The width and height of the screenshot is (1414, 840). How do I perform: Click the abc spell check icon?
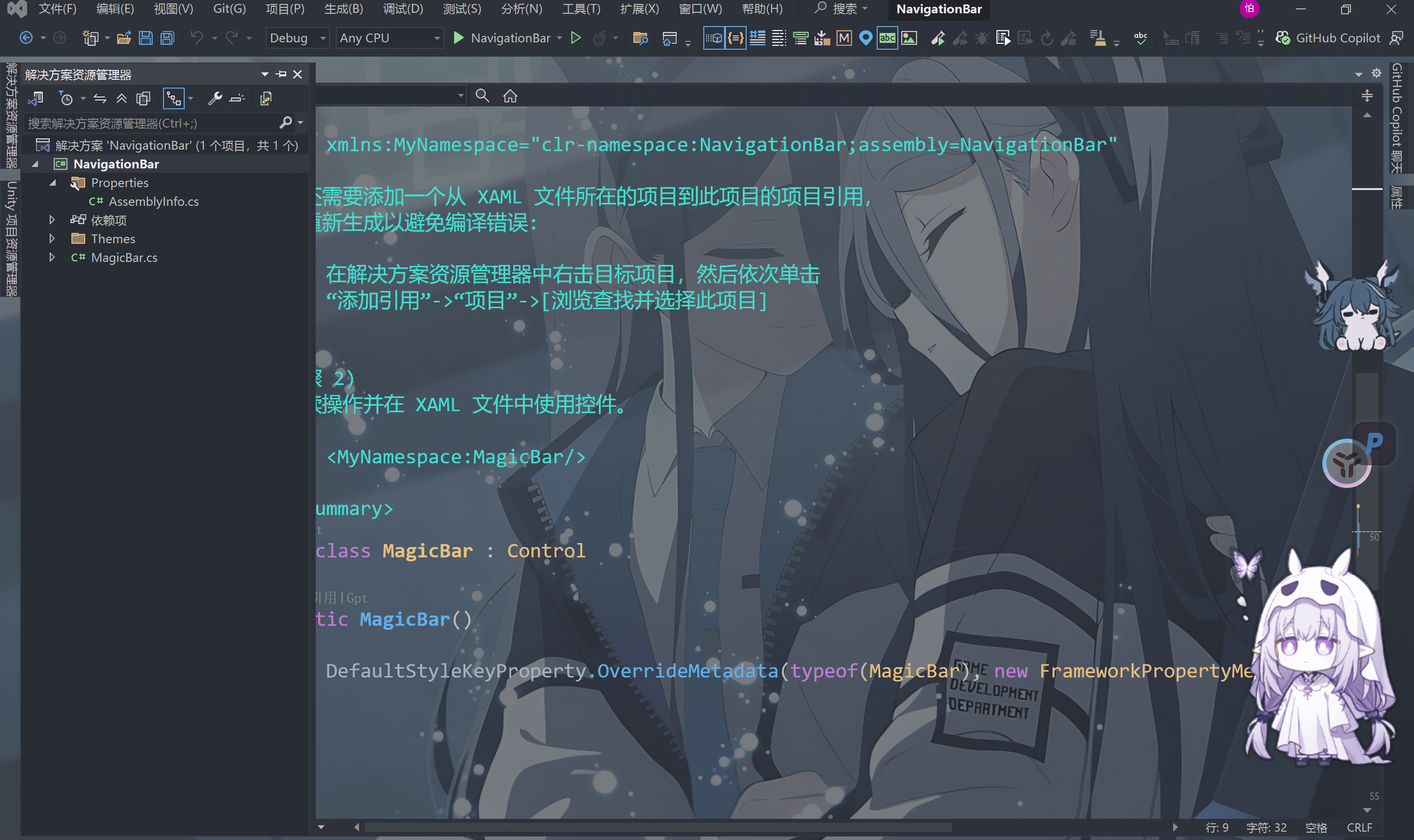[x=1141, y=38]
